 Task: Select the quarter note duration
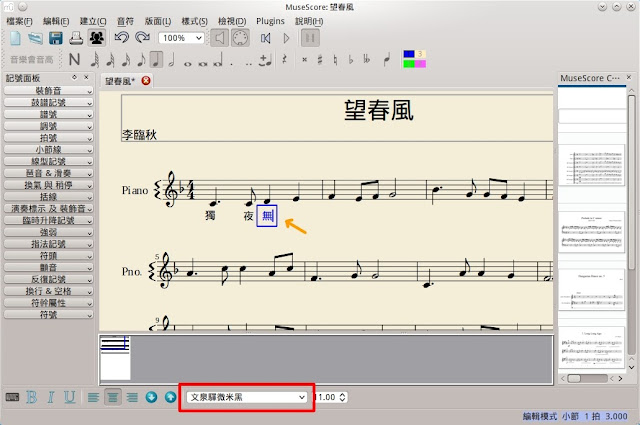[156, 60]
